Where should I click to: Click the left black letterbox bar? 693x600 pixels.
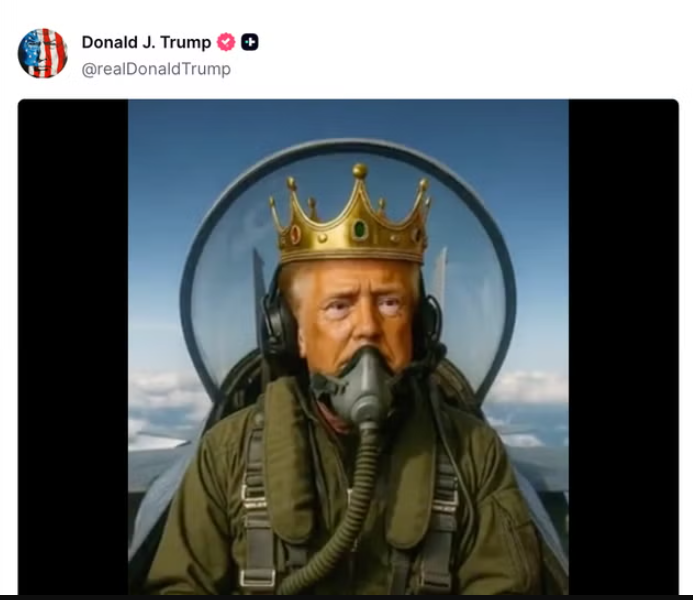point(73,347)
